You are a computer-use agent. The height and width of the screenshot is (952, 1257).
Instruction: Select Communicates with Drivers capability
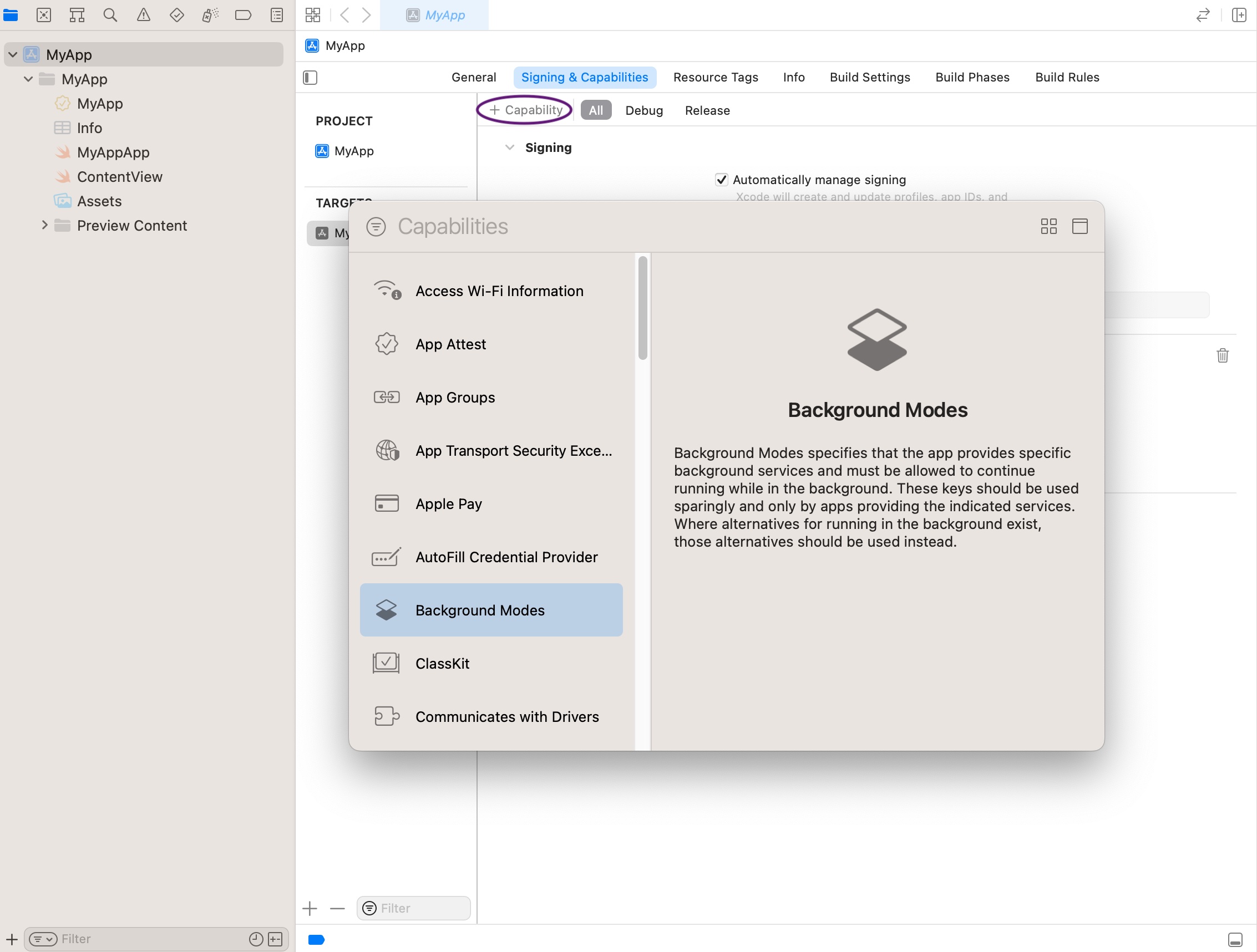pyautogui.click(x=491, y=717)
